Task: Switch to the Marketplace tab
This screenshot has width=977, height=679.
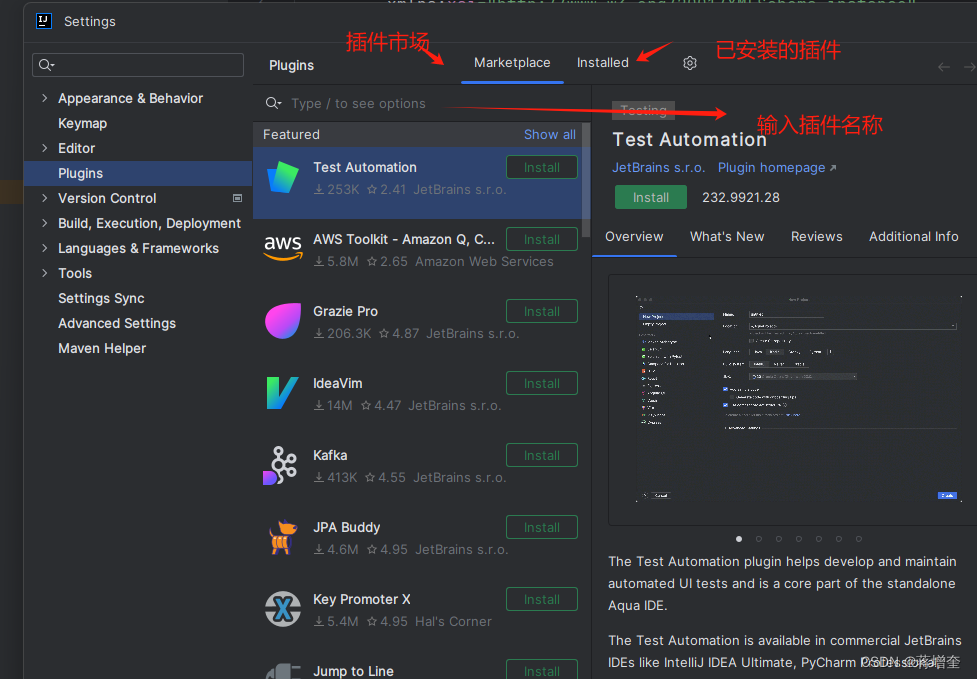Action: (512, 63)
